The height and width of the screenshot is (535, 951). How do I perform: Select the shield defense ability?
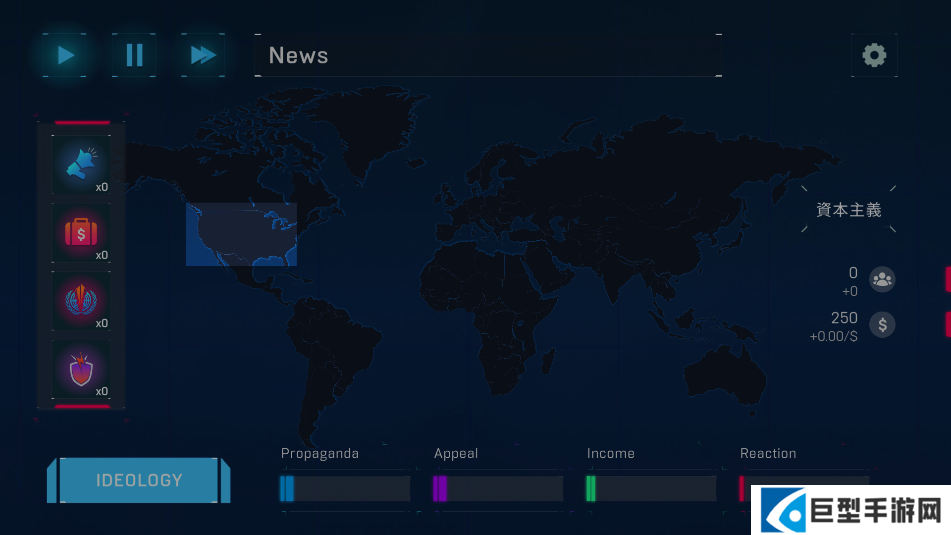81,369
